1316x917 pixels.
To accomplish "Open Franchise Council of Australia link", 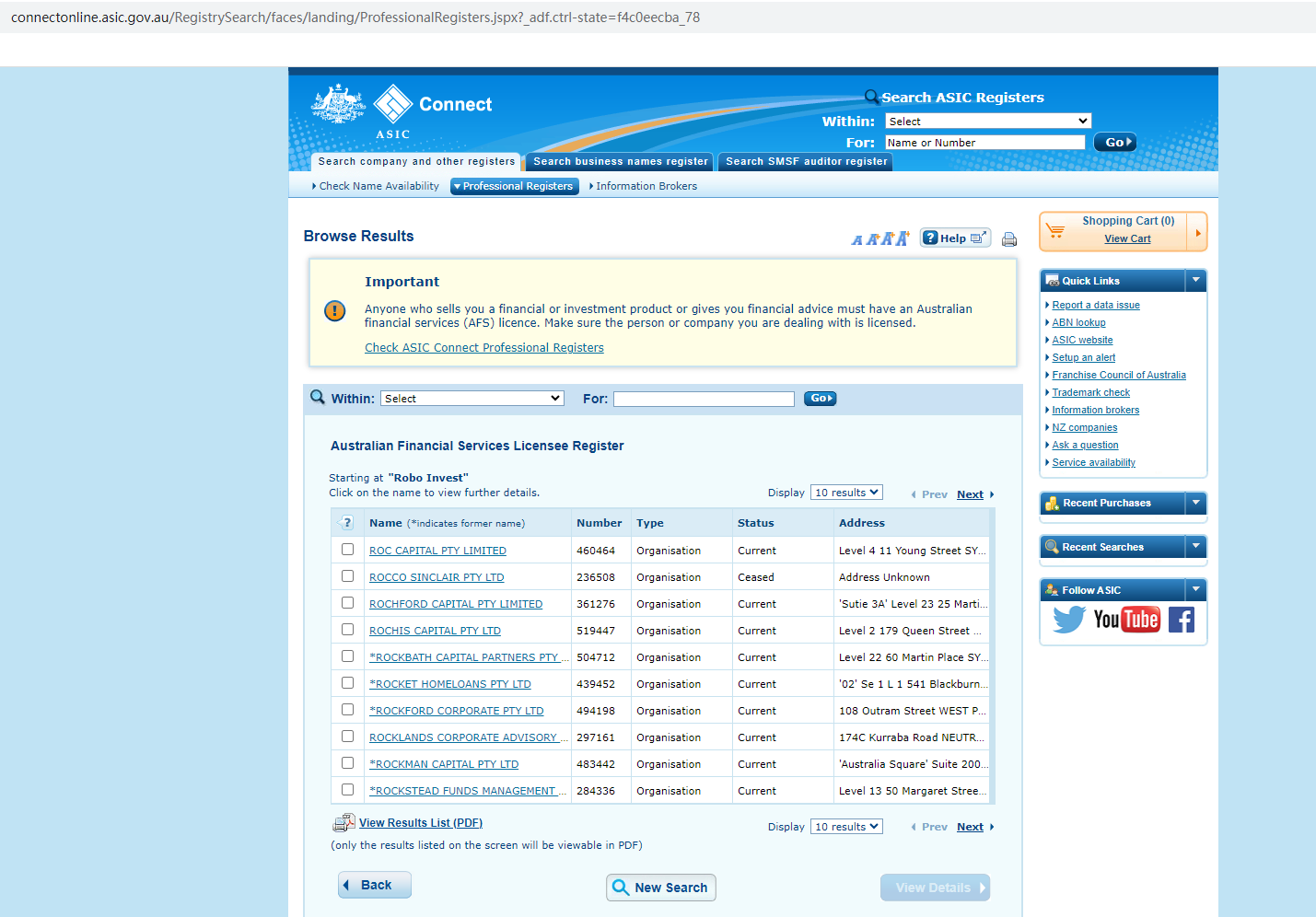I will (1119, 376).
